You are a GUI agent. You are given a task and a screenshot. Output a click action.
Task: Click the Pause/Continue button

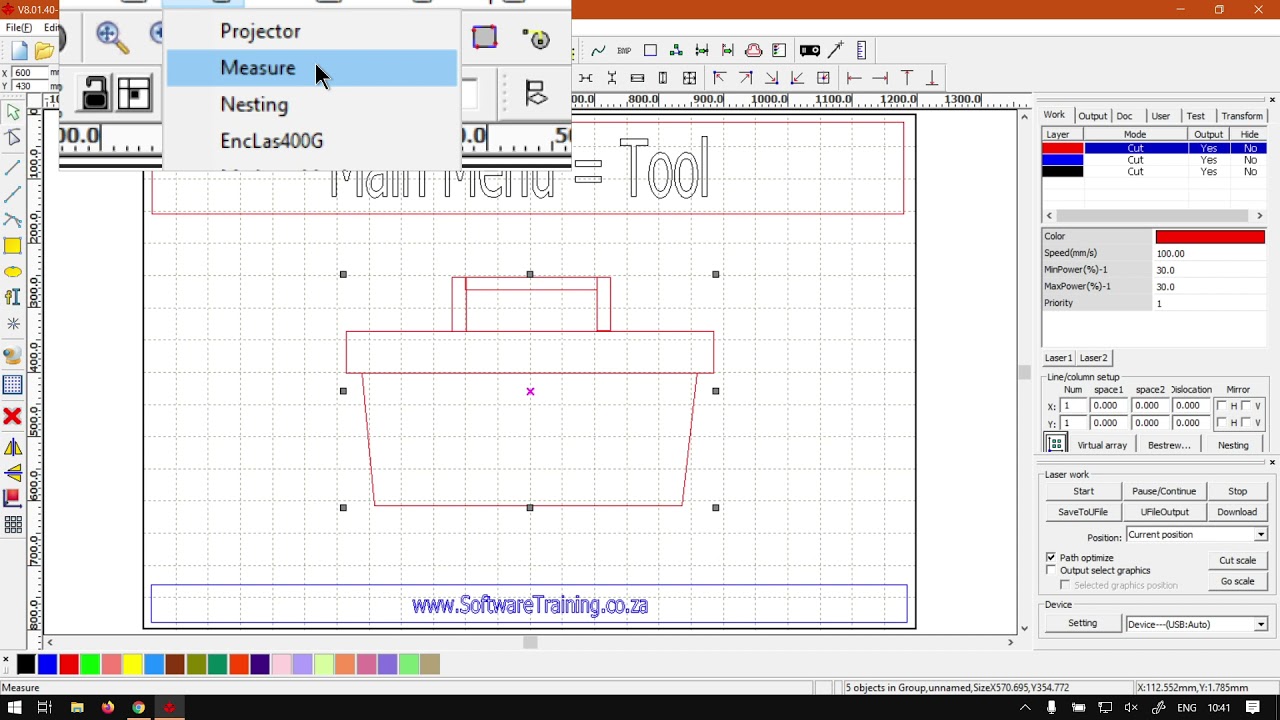1164,491
